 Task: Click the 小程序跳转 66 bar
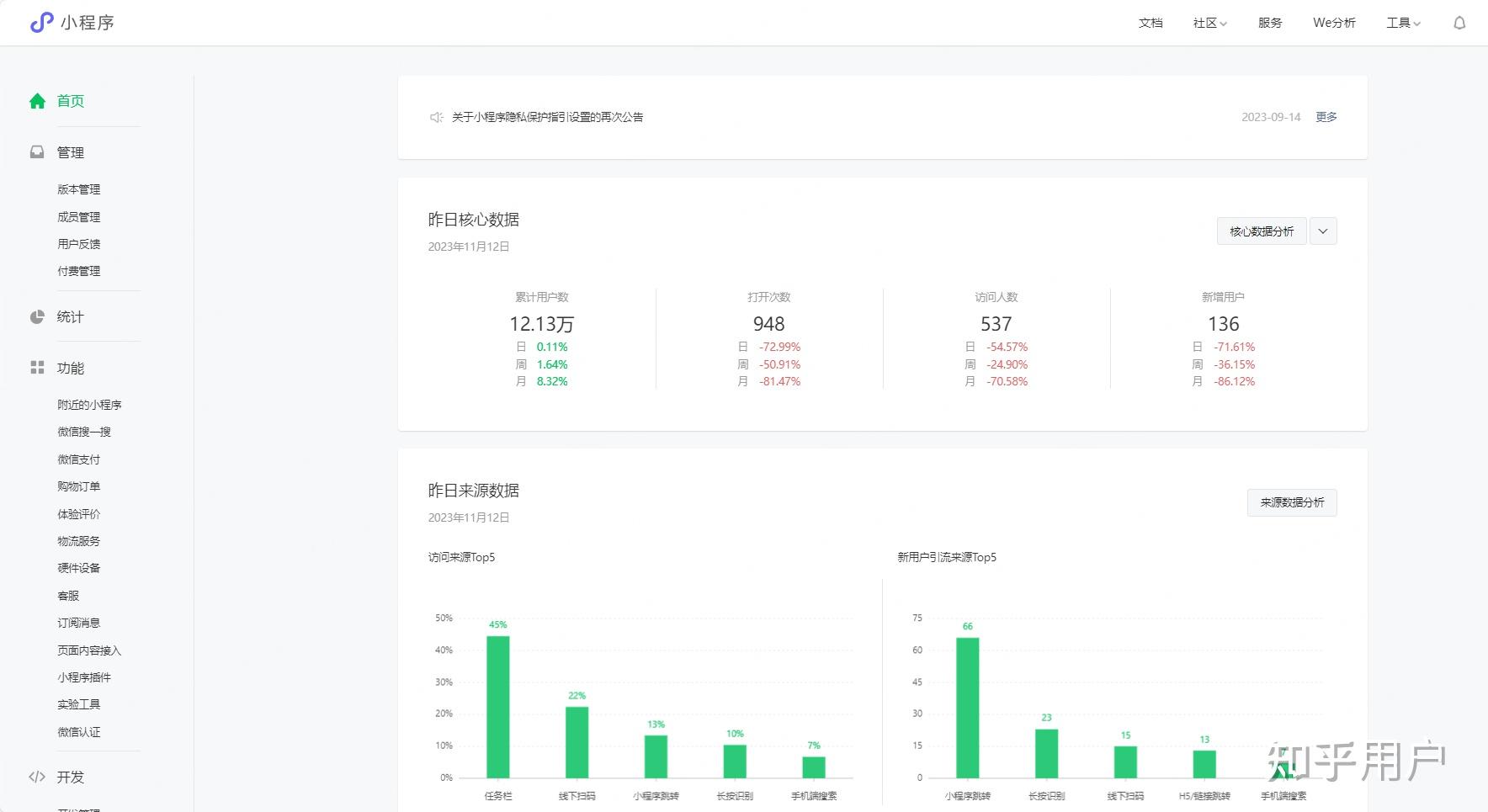968,708
